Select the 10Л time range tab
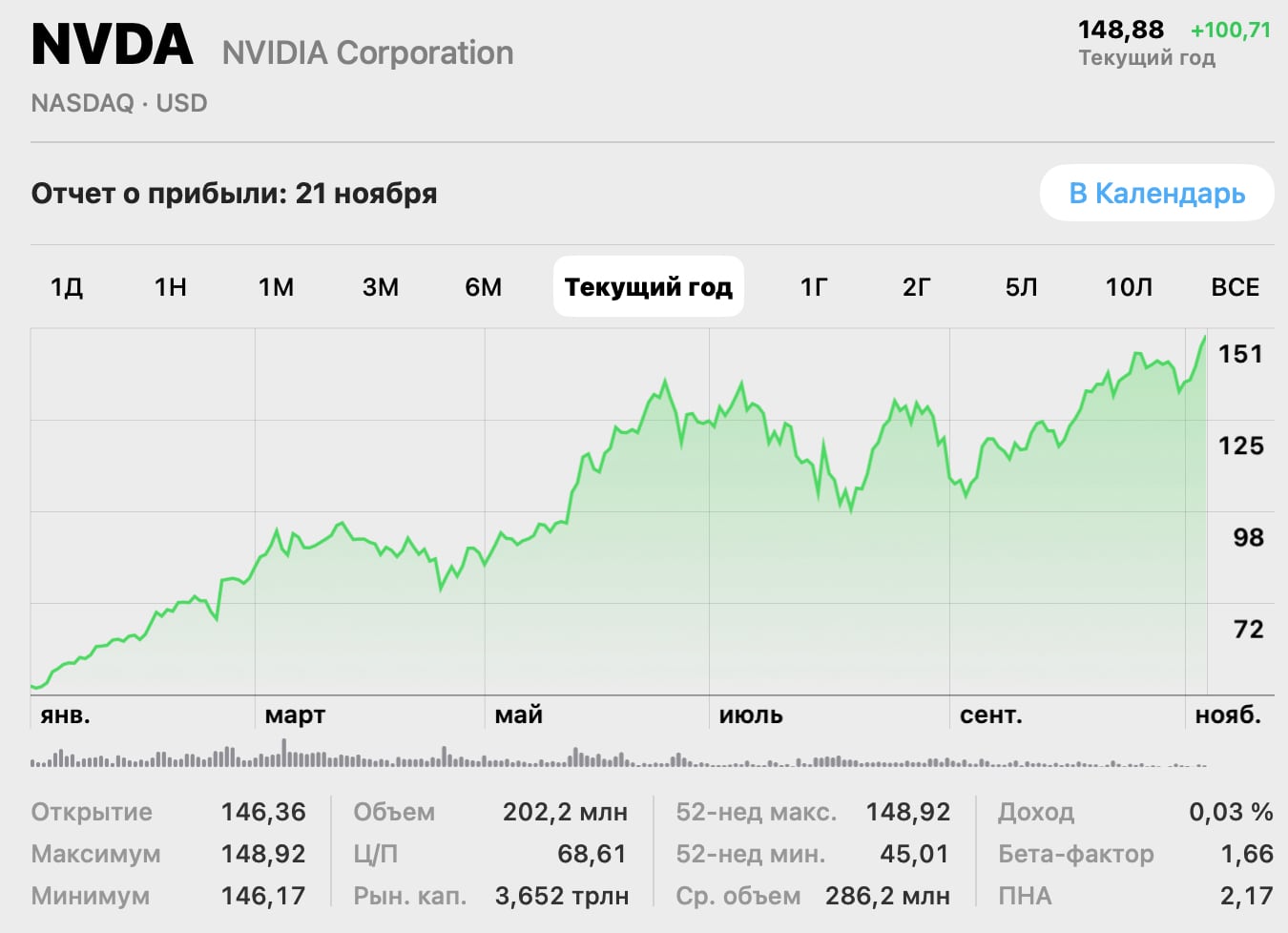The width and height of the screenshot is (1288, 933). pos(1130,287)
